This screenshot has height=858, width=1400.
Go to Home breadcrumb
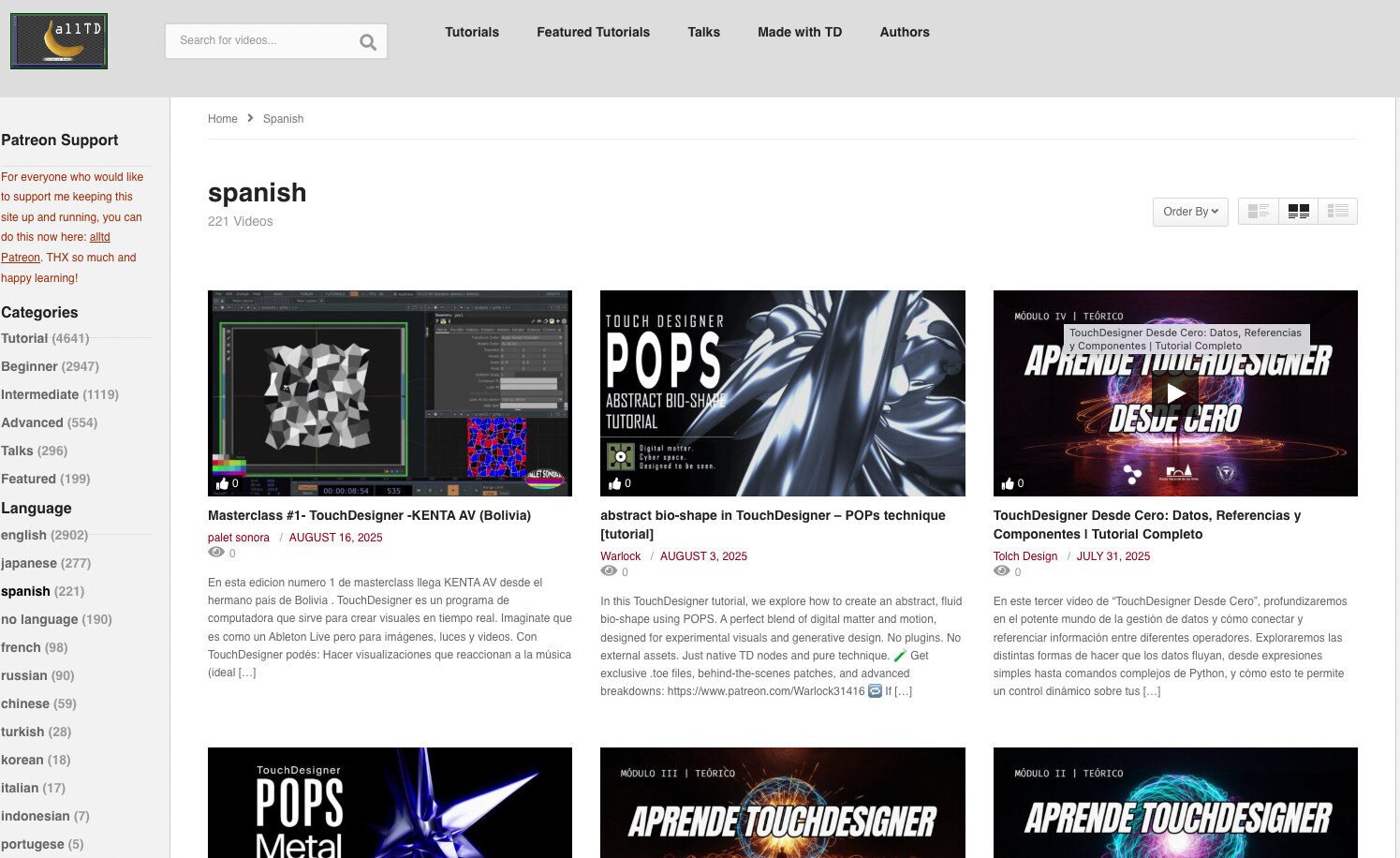(x=223, y=119)
